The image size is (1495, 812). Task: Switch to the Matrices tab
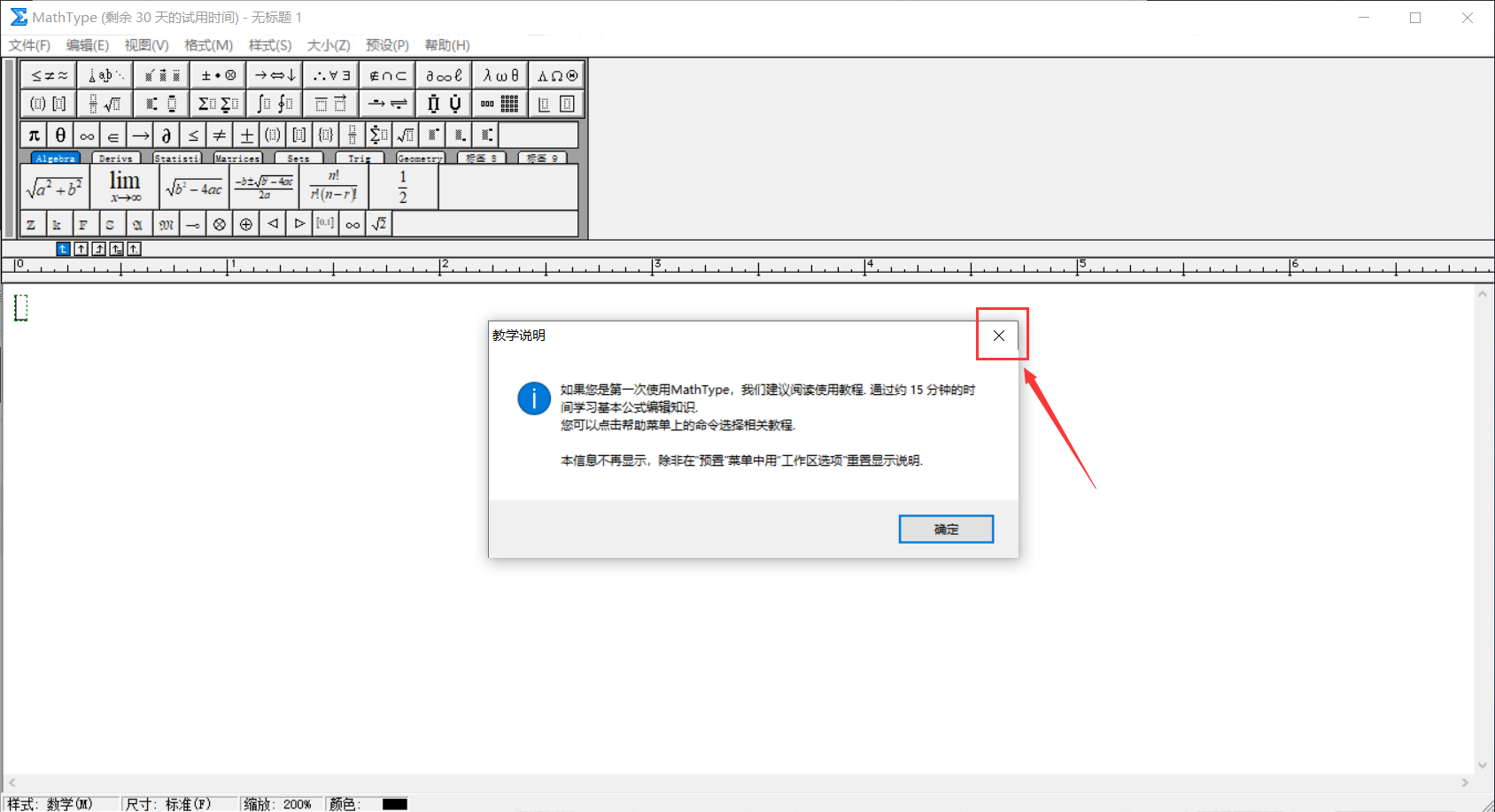click(x=237, y=159)
